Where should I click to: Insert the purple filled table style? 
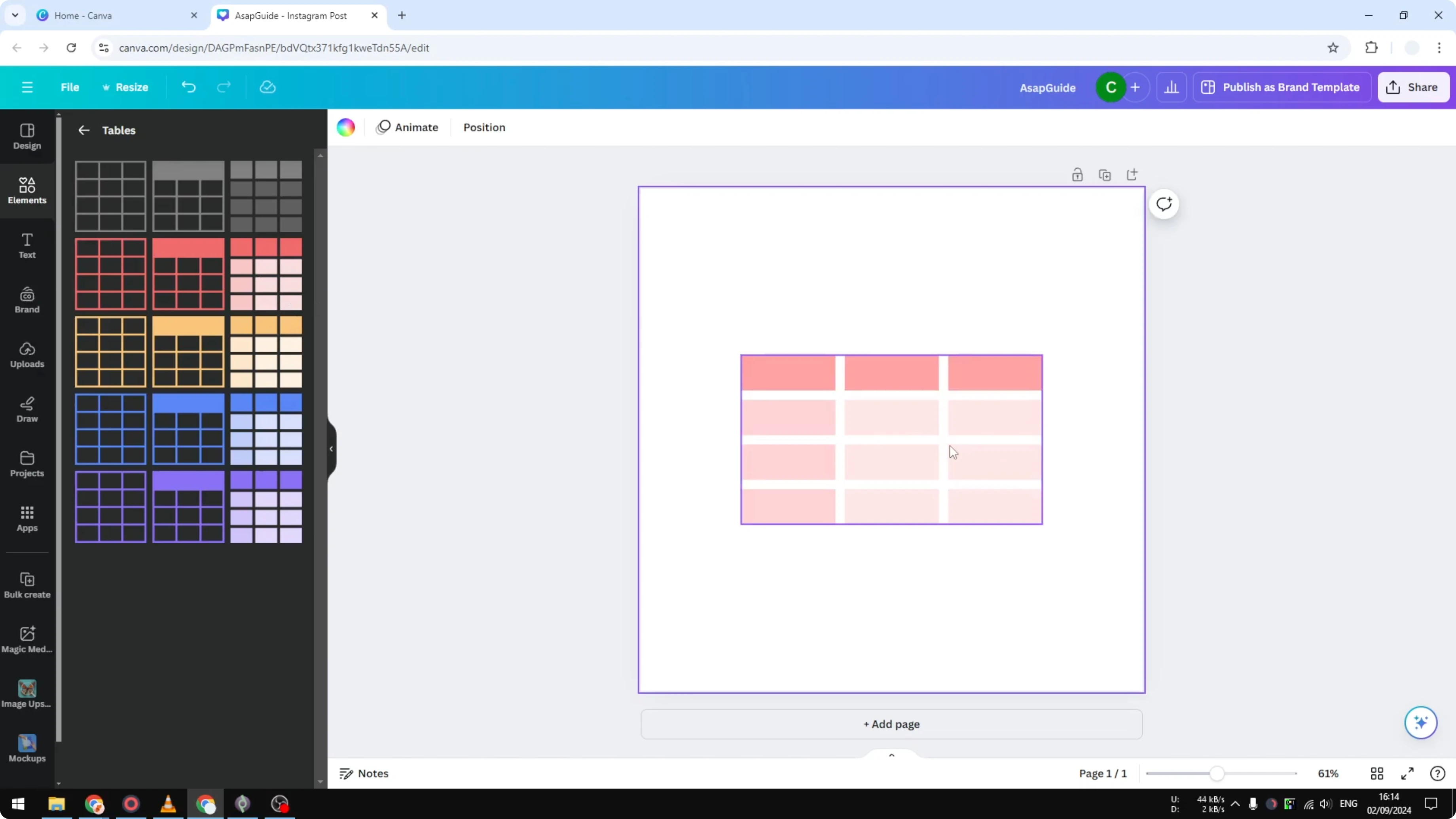click(266, 507)
